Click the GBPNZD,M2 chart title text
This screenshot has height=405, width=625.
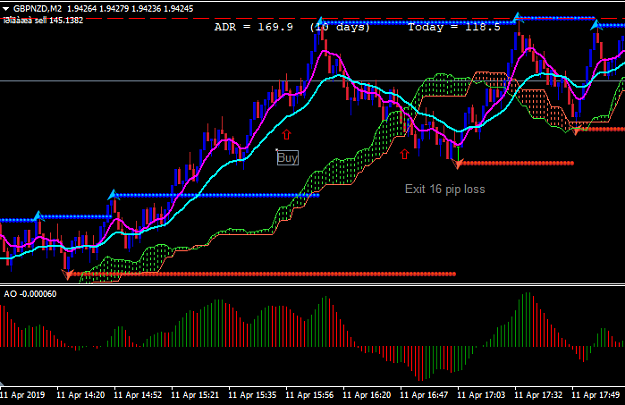click(x=37, y=9)
